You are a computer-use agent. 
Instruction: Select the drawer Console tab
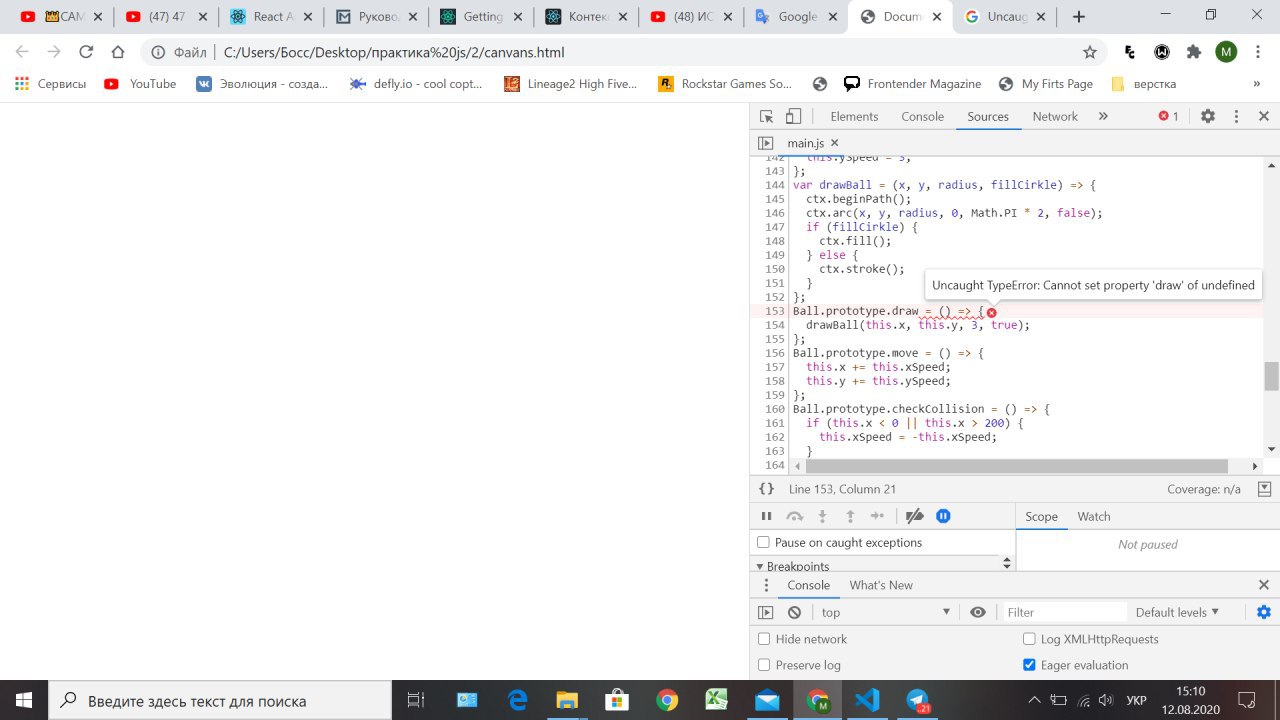point(808,585)
